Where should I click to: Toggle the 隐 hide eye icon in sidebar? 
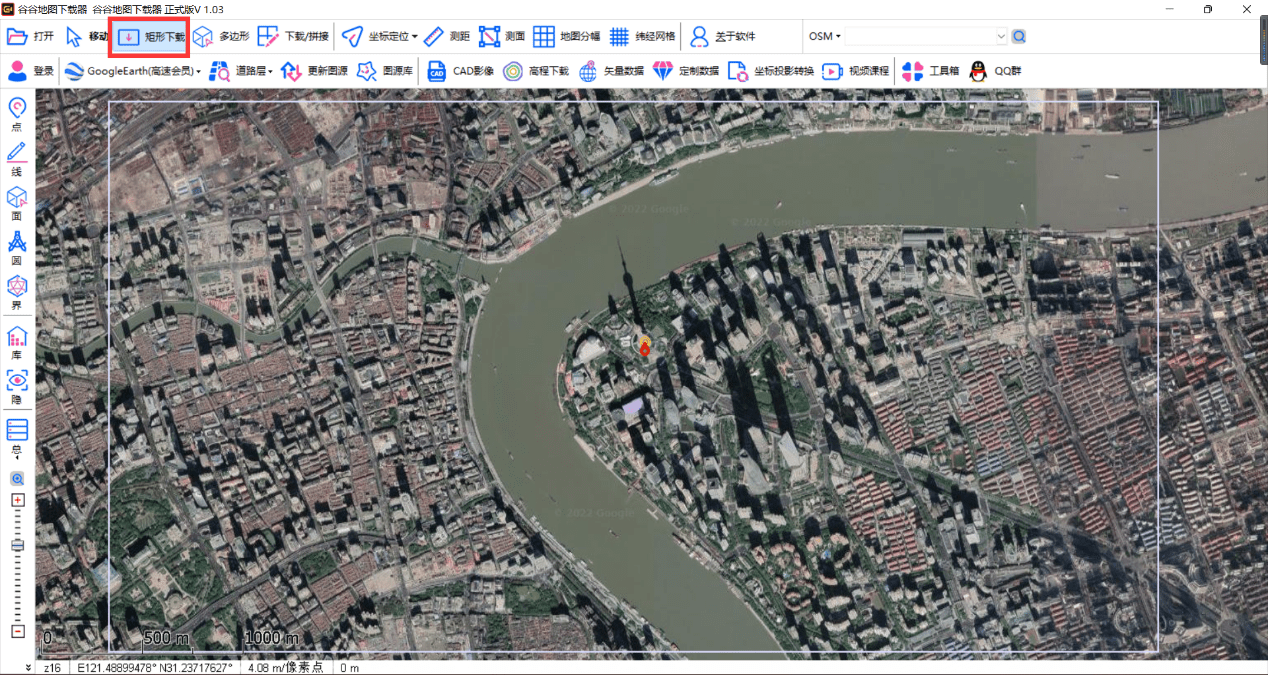click(17, 385)
